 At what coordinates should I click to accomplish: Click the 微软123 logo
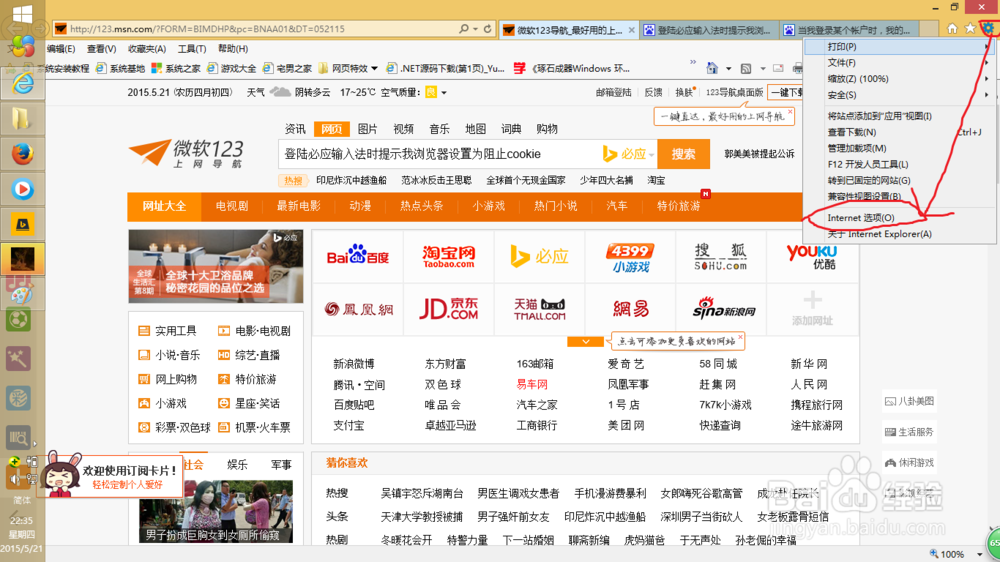[186, 153]
